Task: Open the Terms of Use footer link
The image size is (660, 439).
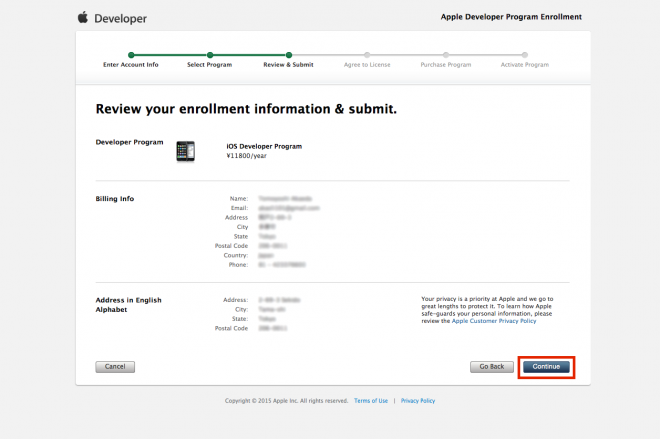Action: coord(371,400)
